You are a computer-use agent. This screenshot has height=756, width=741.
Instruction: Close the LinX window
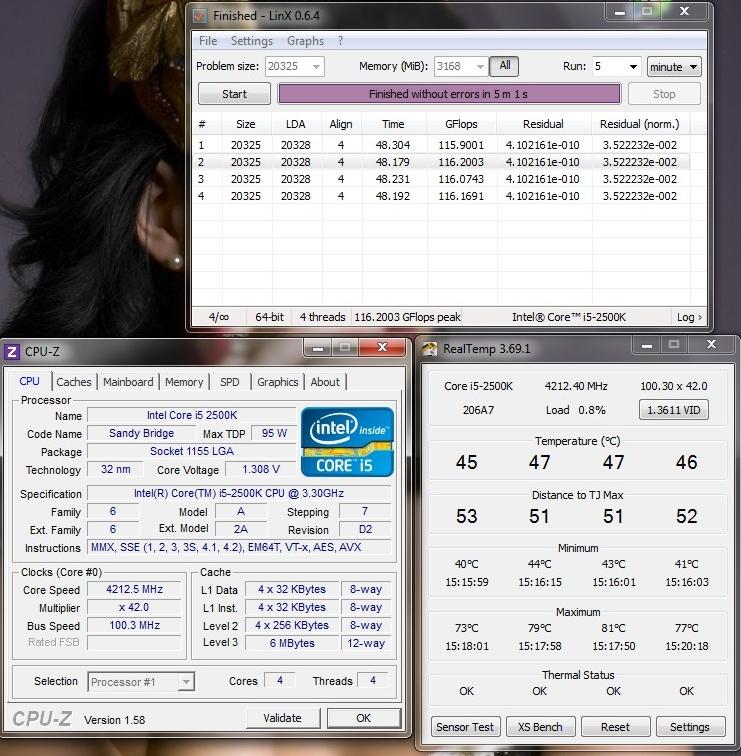click(685, 12)
